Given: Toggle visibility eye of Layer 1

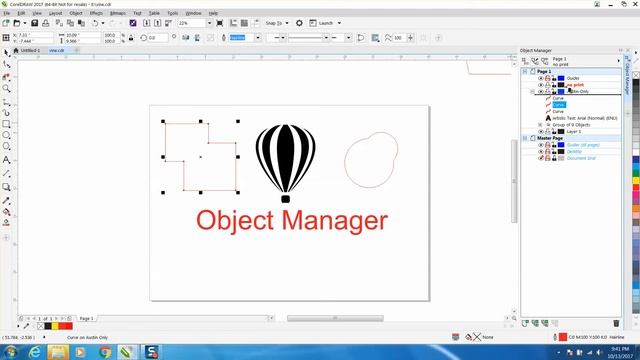Looking at the screenshot, I should click(x=541, y=131).
